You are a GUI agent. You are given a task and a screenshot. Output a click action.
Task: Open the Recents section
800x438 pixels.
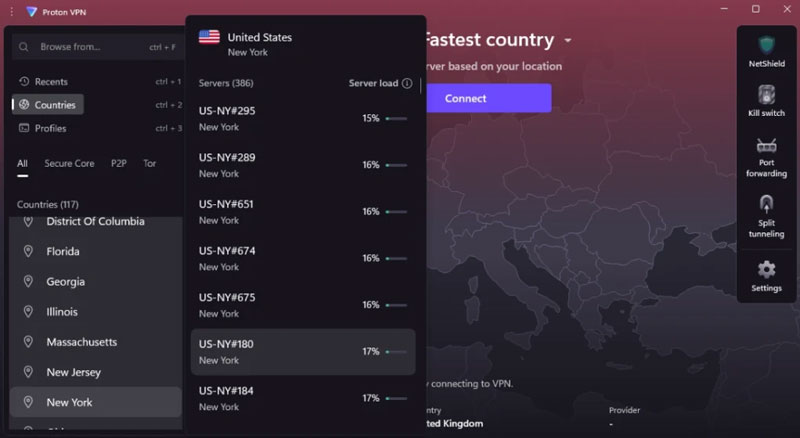pos(50,81)
